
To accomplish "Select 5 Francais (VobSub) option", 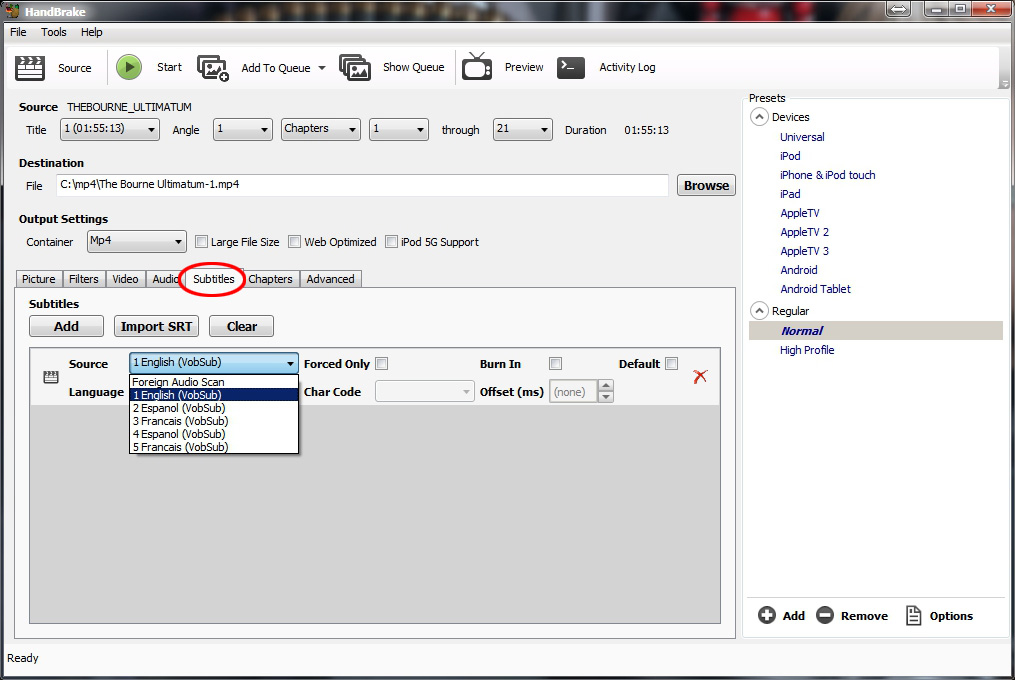I will coord(214,447).
